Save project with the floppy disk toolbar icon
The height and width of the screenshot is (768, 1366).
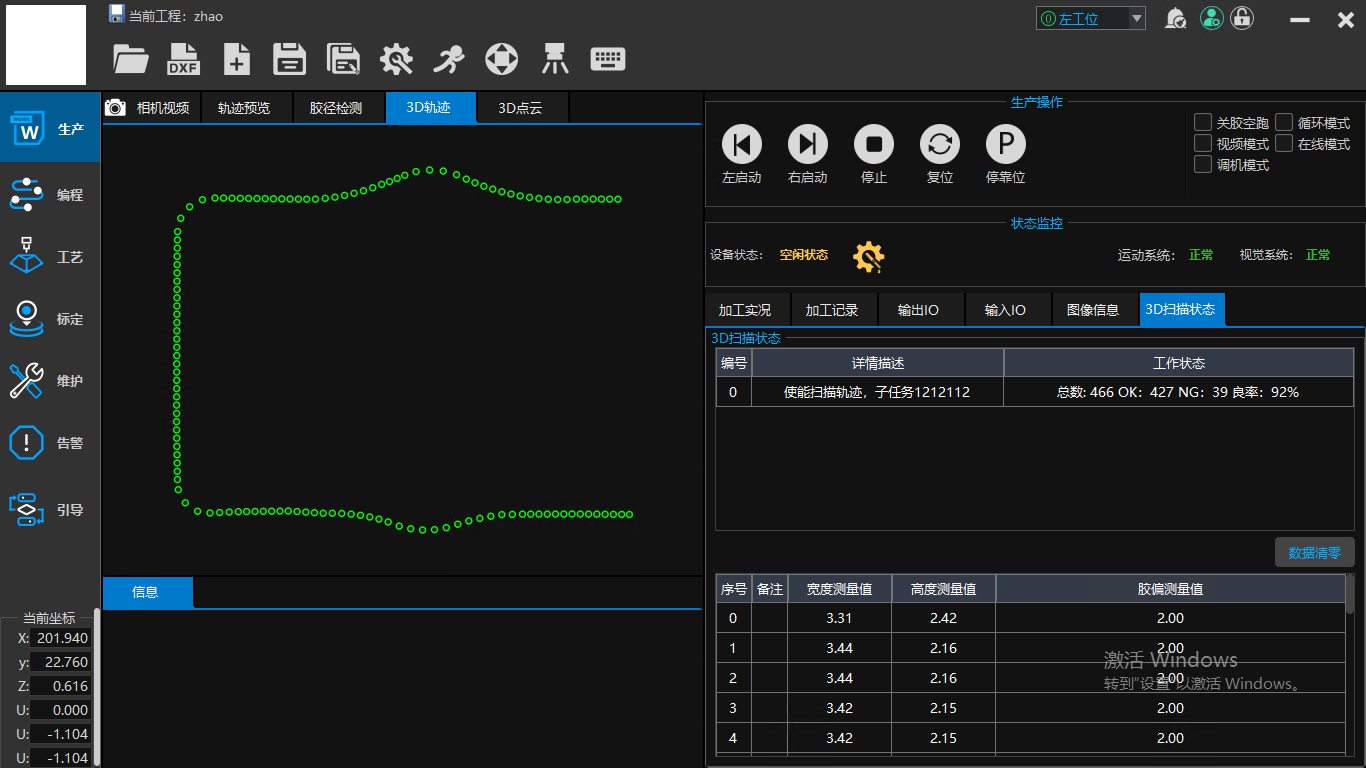(x=290, y=59)
